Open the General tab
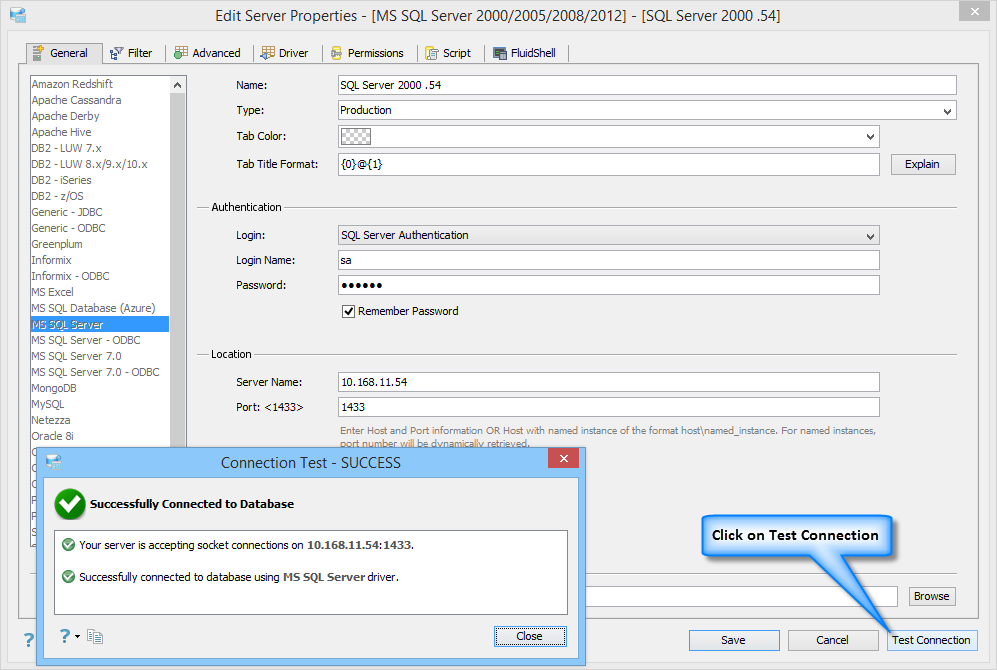The image size is (997, 670). pyautogui.click(x=64, y=53)
